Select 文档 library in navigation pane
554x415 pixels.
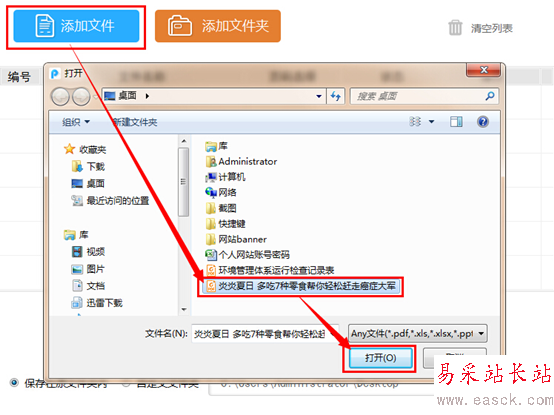(x=88, y=285)
